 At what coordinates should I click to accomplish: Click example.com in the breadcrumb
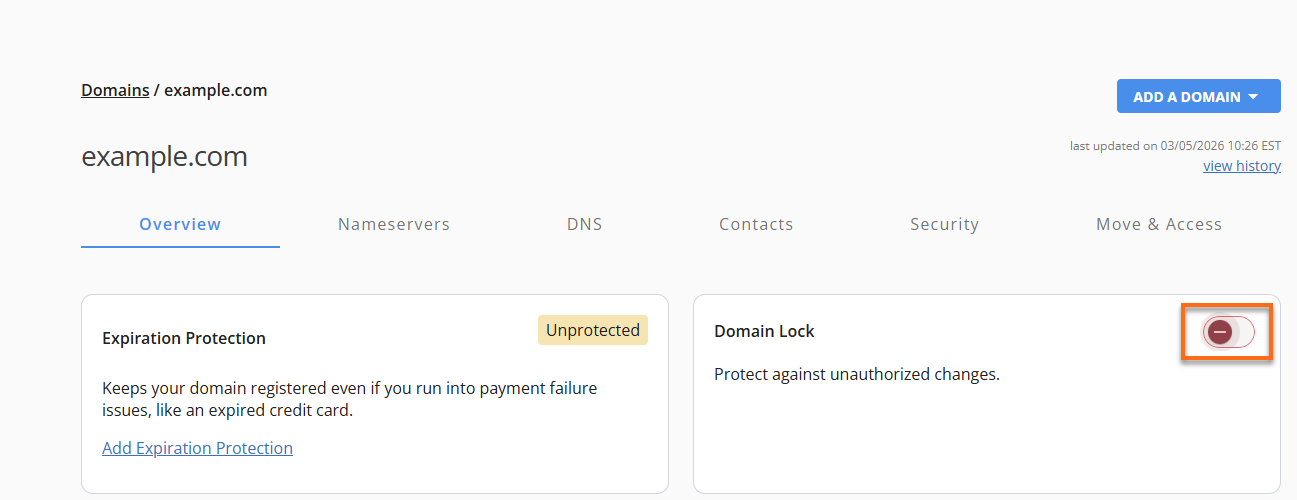point(215,90)
